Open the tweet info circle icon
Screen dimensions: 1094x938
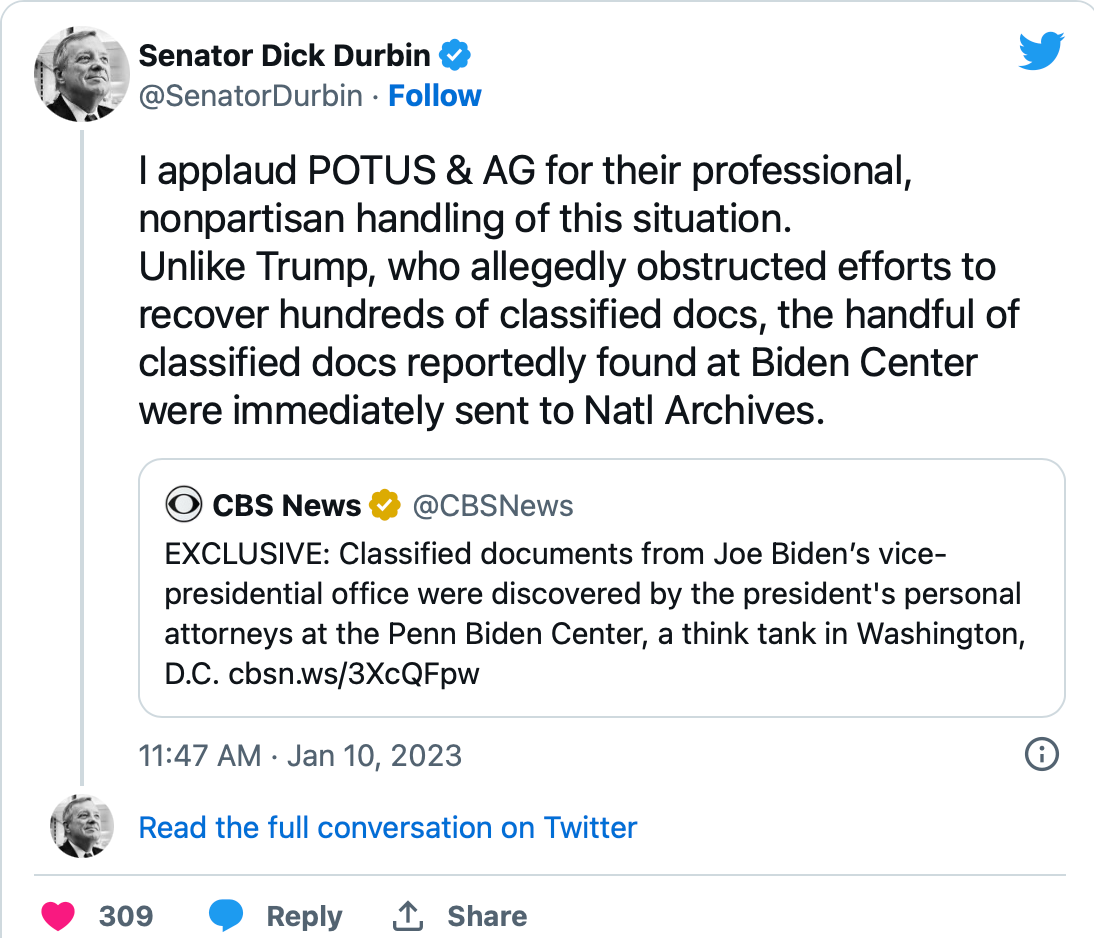click(x=1042, y=754)
